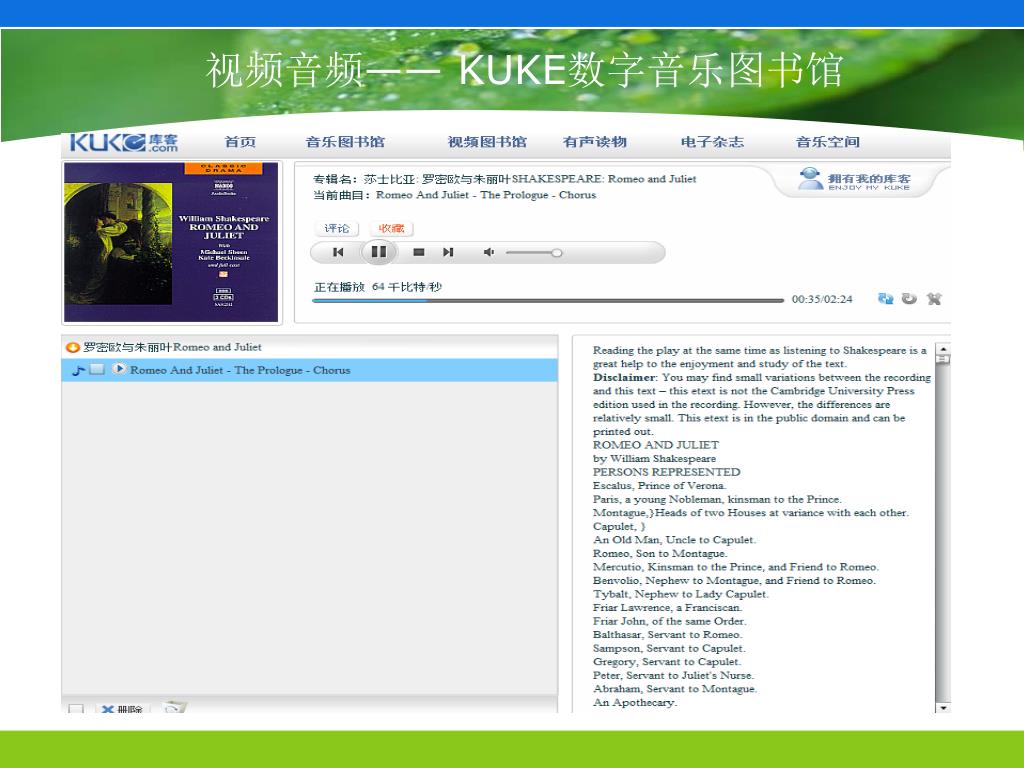Open the 首页 home page
Viewport: 1024px width, 768px height.
[x=240, y=142]
